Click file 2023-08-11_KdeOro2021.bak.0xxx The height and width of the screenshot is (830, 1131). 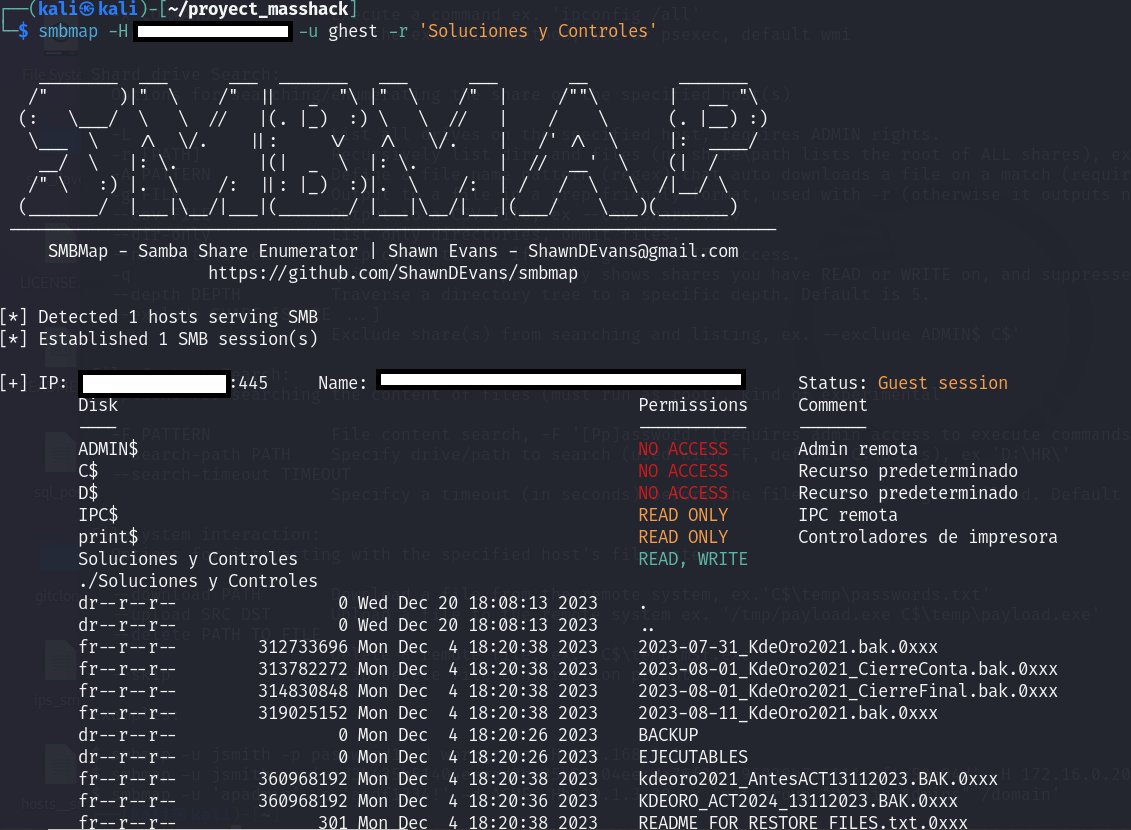pyautogui.click(x=788, y=713)
